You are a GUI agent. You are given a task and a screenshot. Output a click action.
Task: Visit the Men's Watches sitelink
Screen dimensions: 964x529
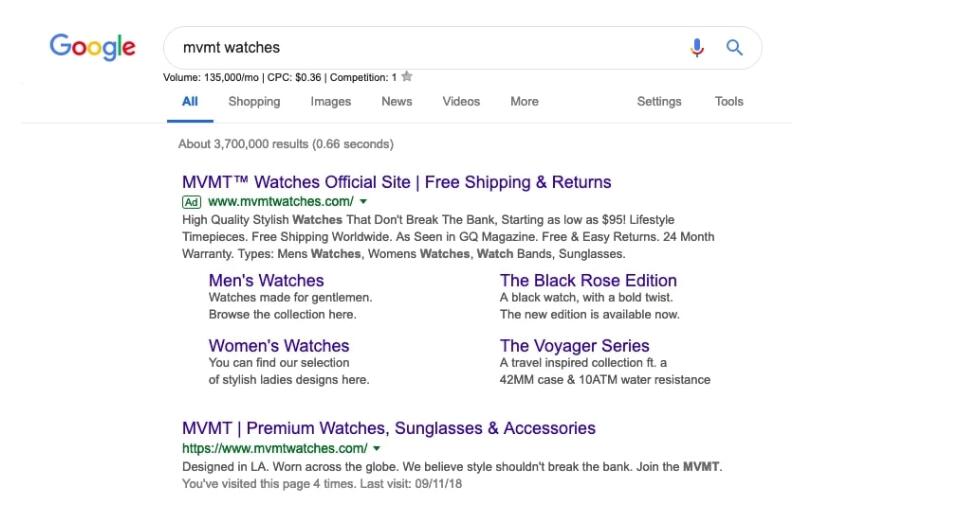266,280
